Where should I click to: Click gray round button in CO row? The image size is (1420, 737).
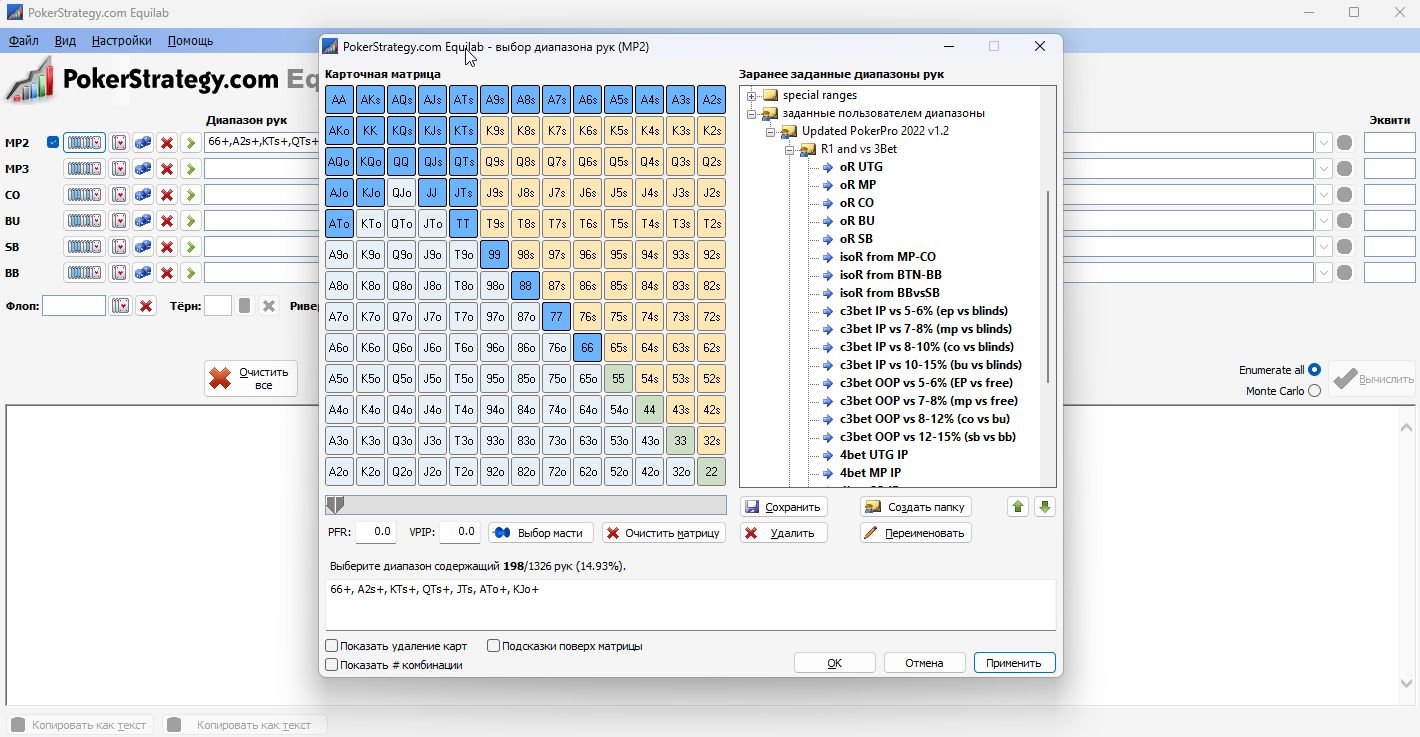point(1344,195)
